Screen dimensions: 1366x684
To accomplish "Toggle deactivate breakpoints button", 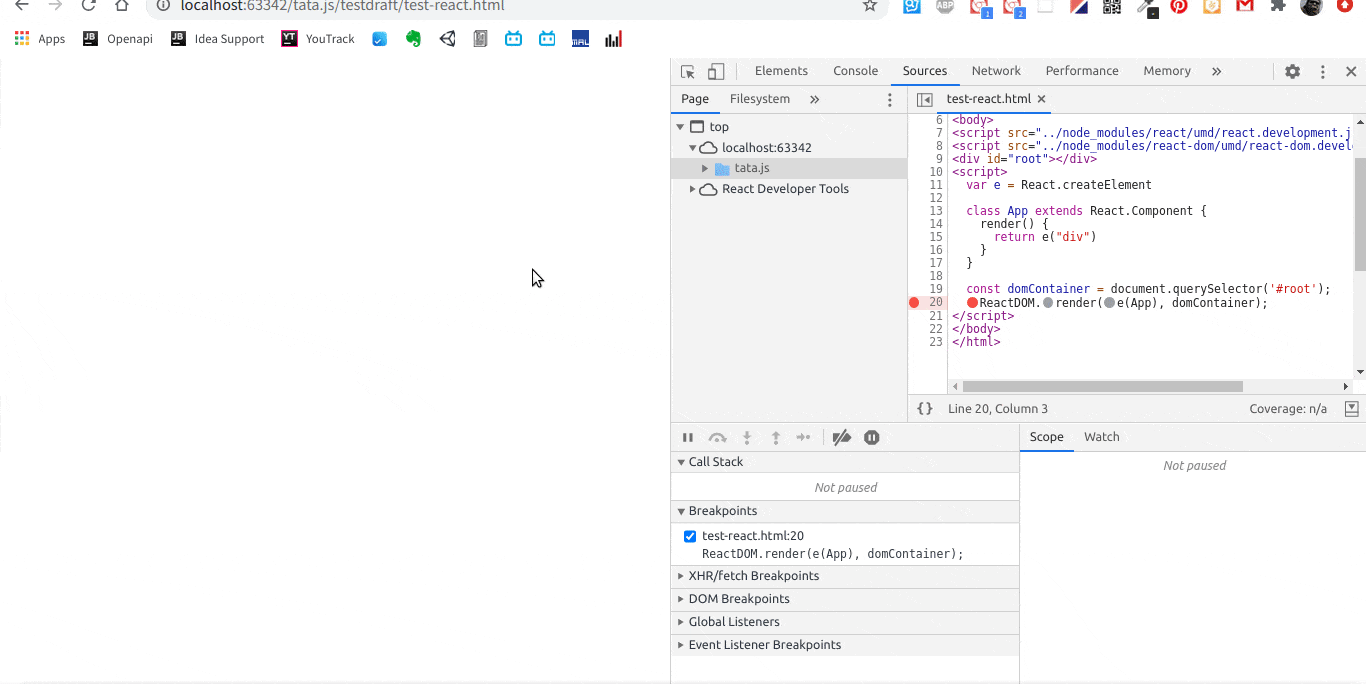I will tap(842, 438).
